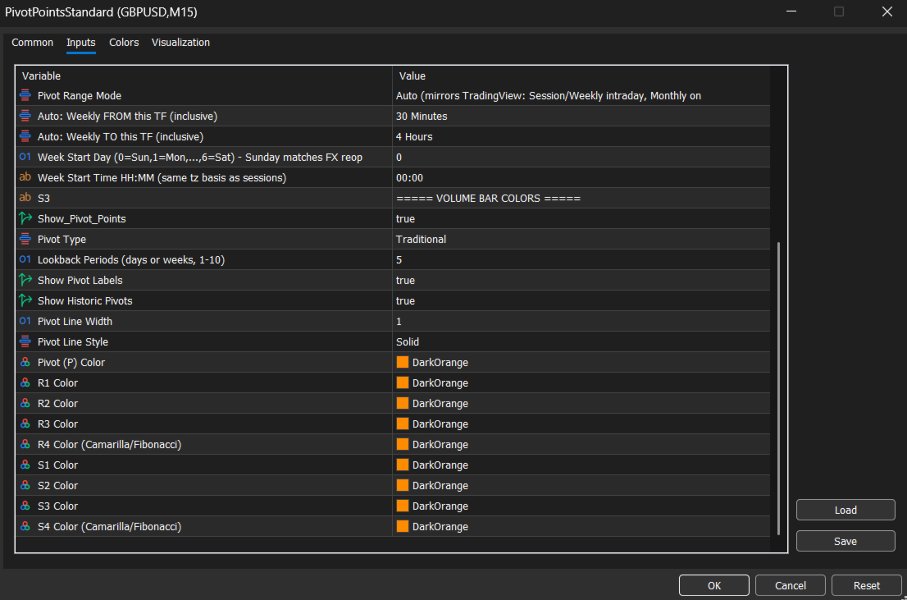Click the color icon beside R2 Color

[25, 403]
